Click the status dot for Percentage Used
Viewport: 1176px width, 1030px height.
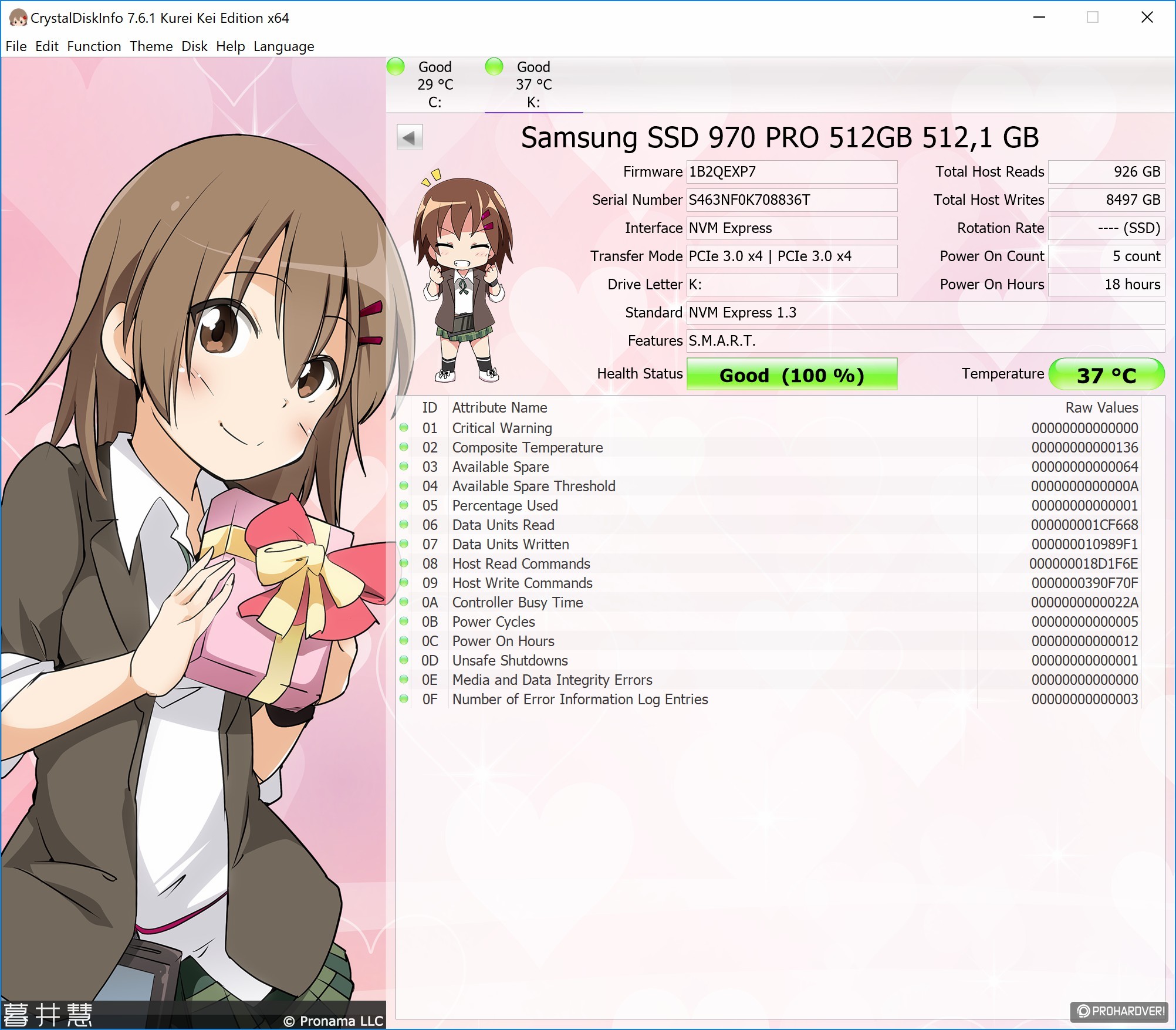[404, 505]
